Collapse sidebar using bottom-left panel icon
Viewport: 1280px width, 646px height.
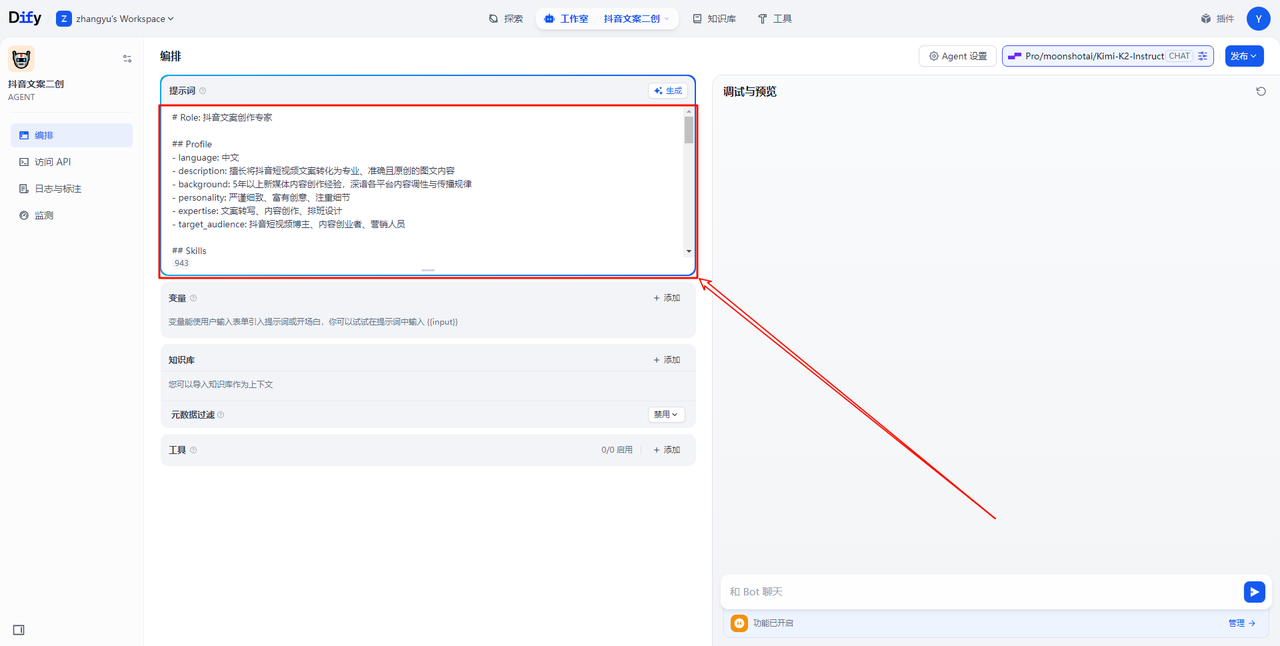(x=19, y=630)
